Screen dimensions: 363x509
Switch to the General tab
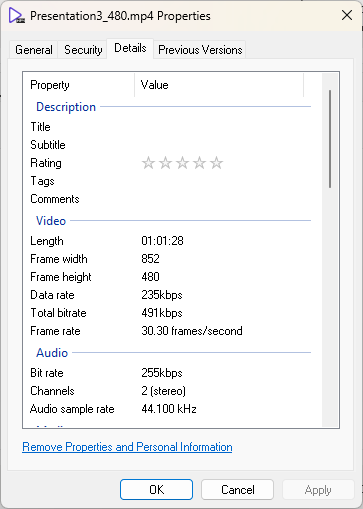34,50
